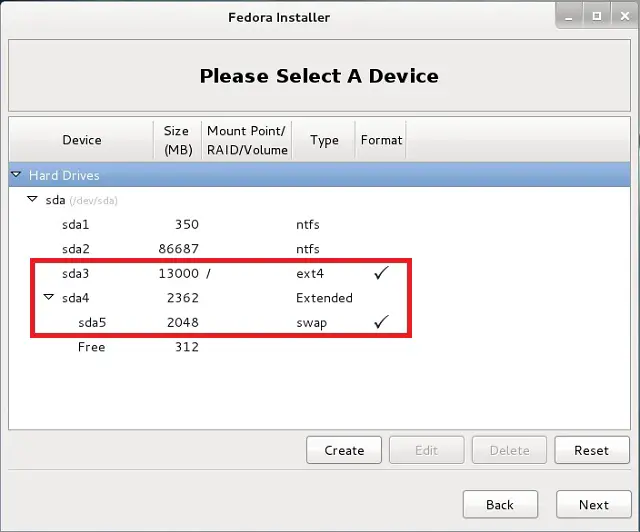Click the Format column header

[381, 140]
